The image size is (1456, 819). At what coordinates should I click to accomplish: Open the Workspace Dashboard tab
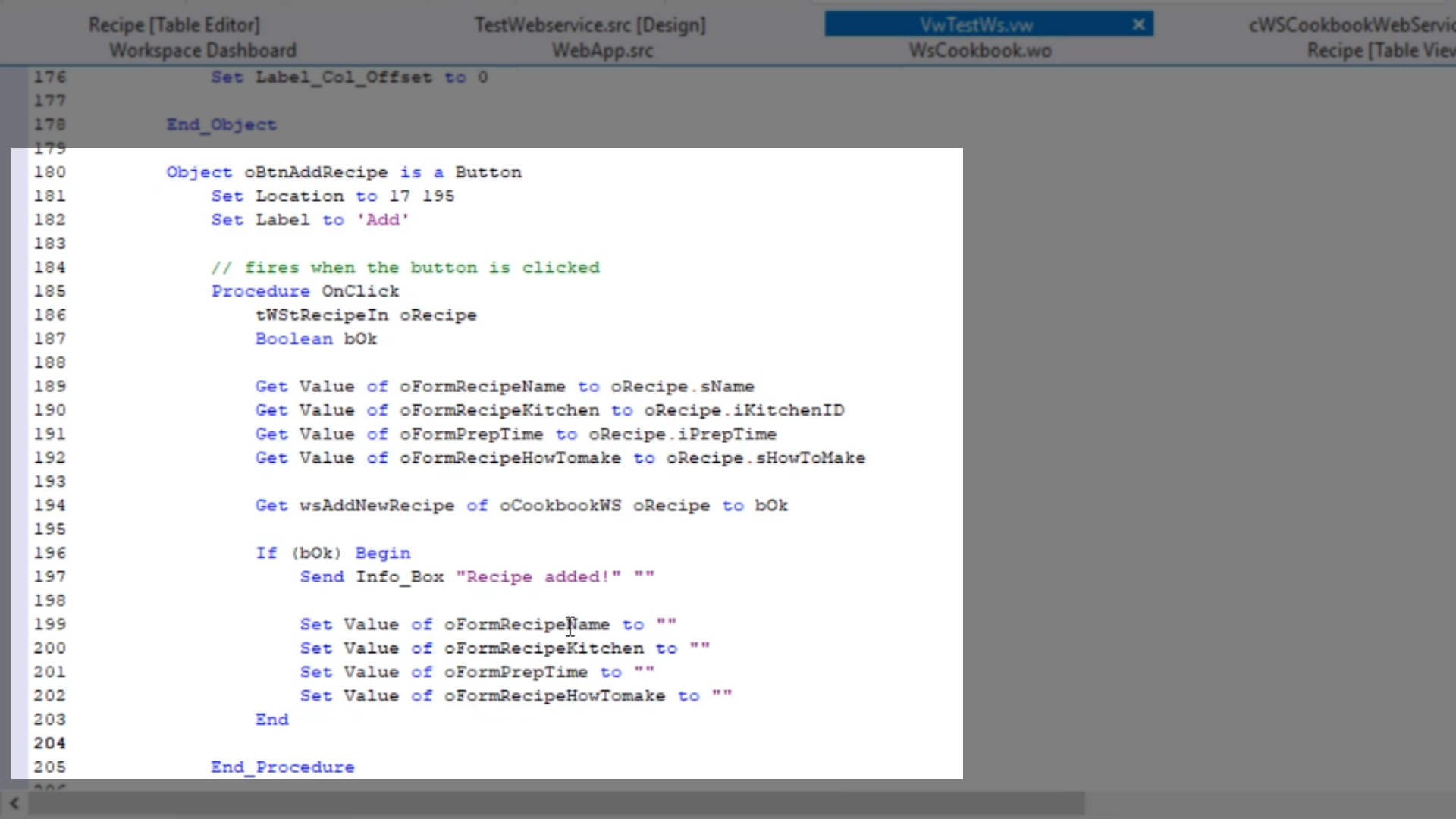(202, 51)
